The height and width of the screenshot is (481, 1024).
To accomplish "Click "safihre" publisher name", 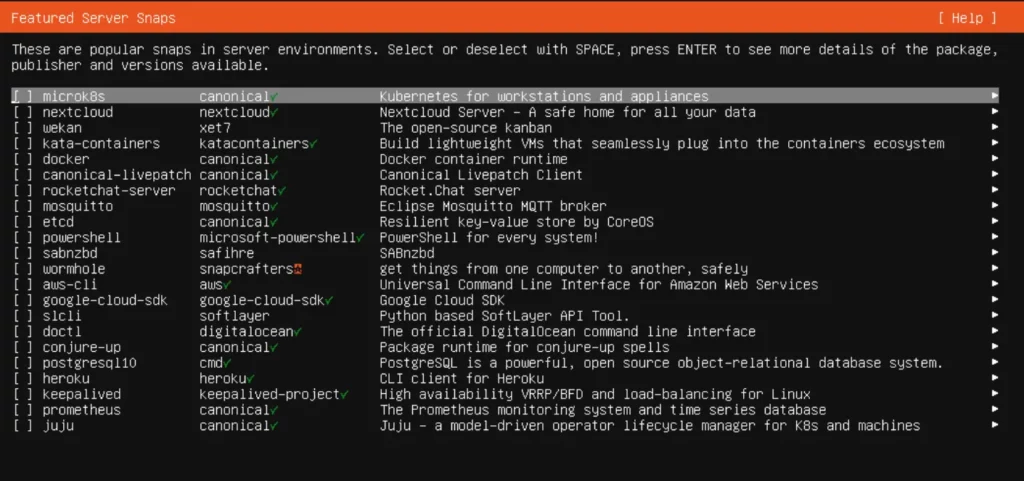I will click(x=227, y=253).
